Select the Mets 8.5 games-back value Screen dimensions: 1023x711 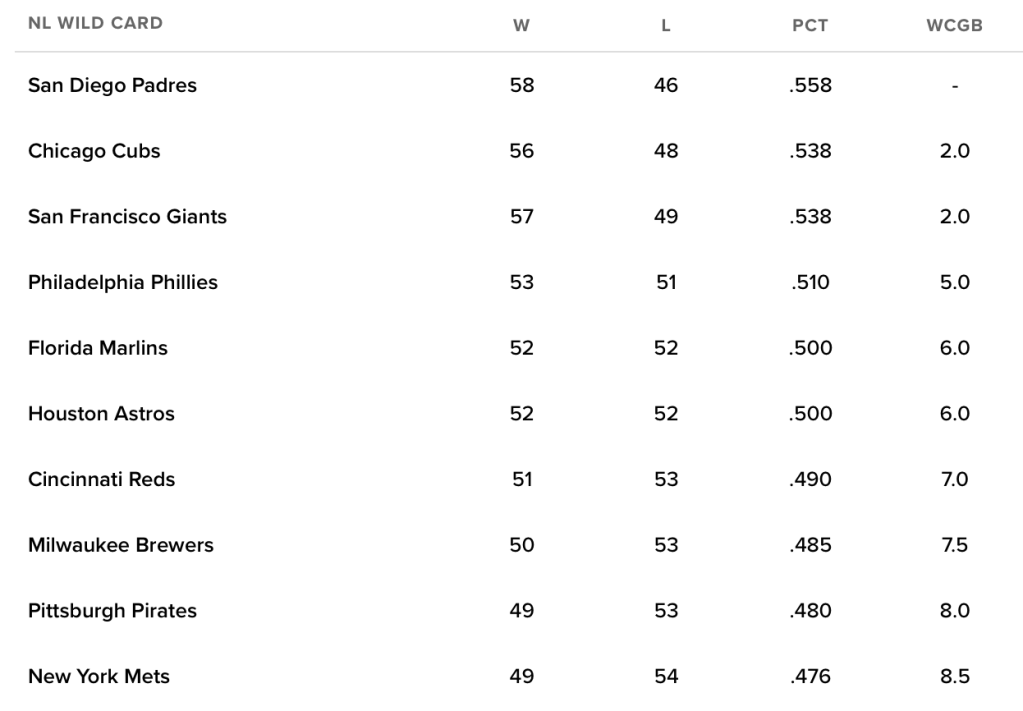coord(955,677)
